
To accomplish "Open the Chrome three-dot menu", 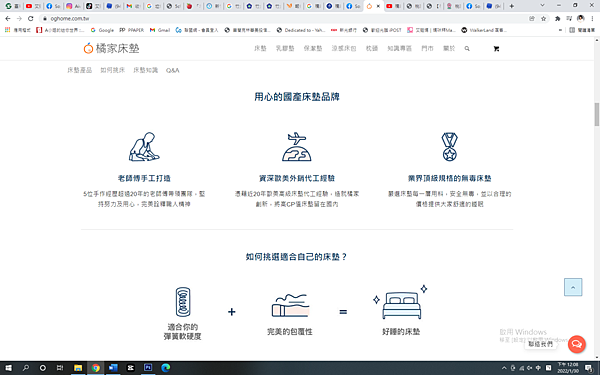I will (x=592, y=18).
